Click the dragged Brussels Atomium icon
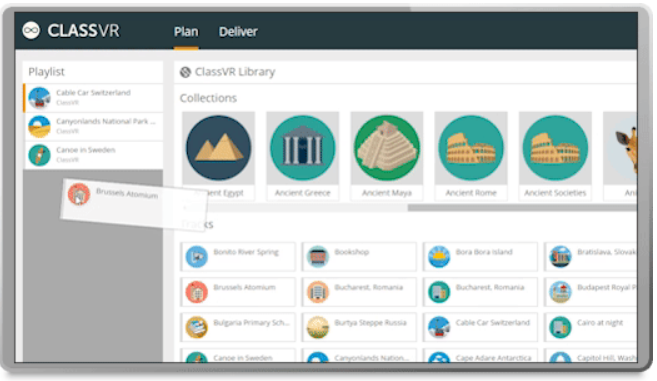657x381 pixels. (79, 194)
